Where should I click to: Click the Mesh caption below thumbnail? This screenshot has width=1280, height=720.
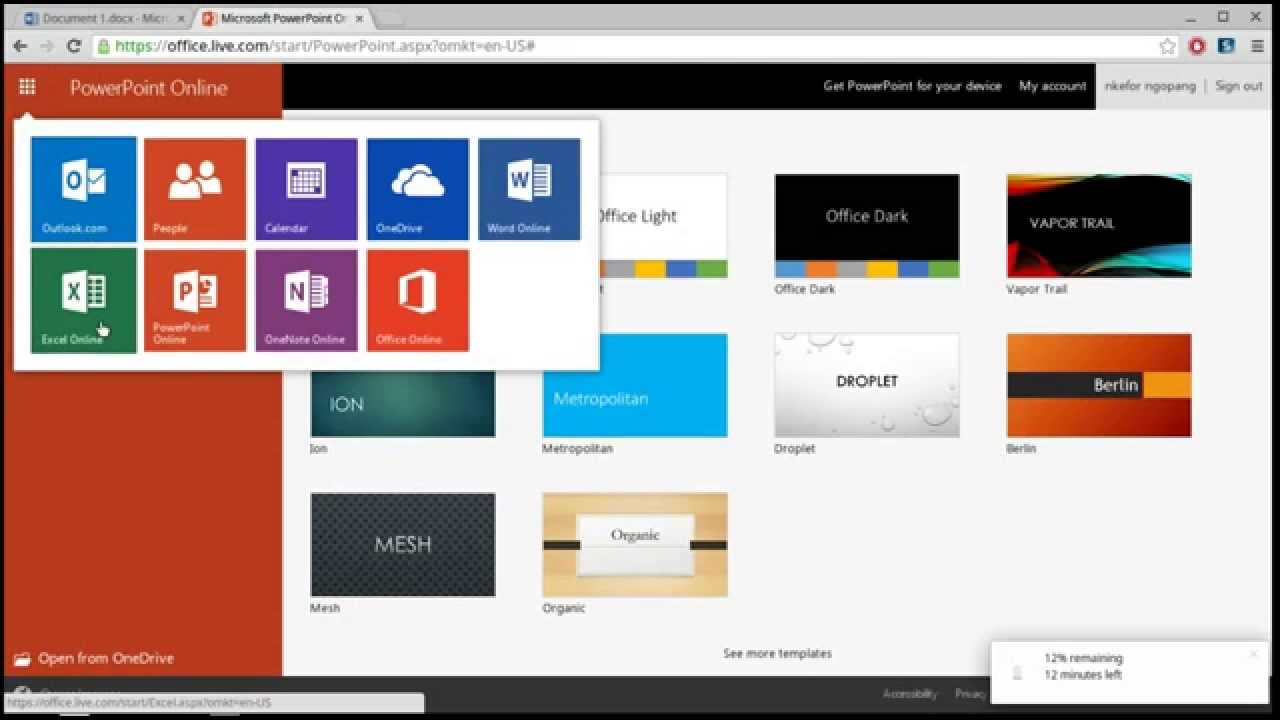[325, 608]
